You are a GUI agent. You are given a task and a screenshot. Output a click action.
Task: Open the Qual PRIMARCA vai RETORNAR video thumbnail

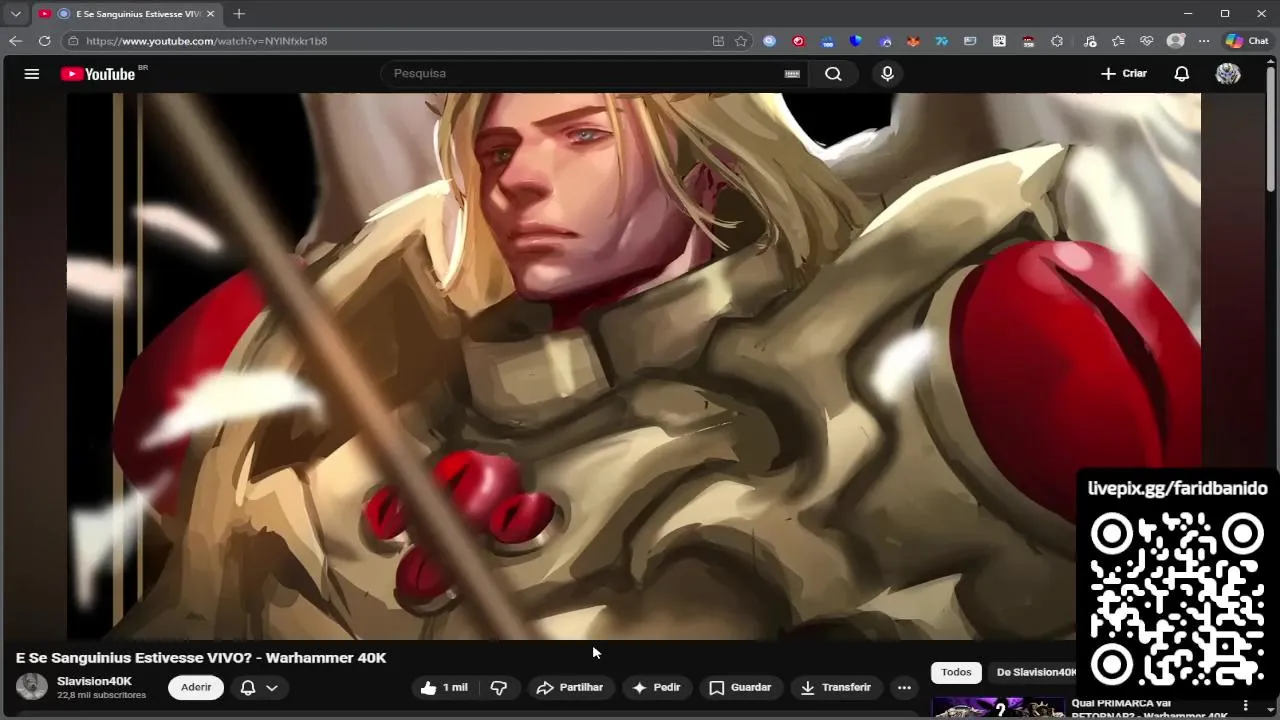click(x=999, y=708)
